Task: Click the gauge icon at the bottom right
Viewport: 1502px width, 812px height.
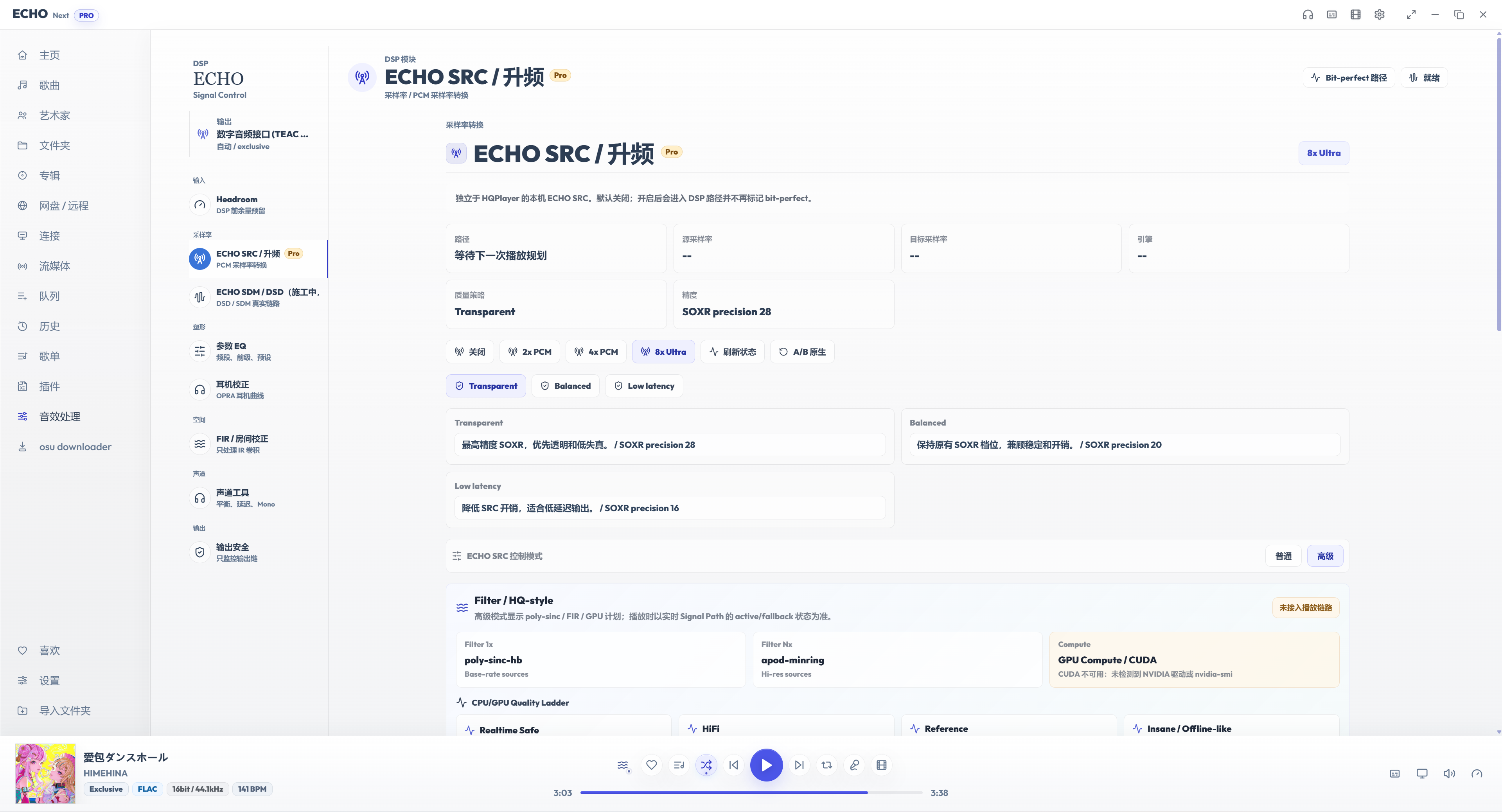Action: click(1477, 774)
